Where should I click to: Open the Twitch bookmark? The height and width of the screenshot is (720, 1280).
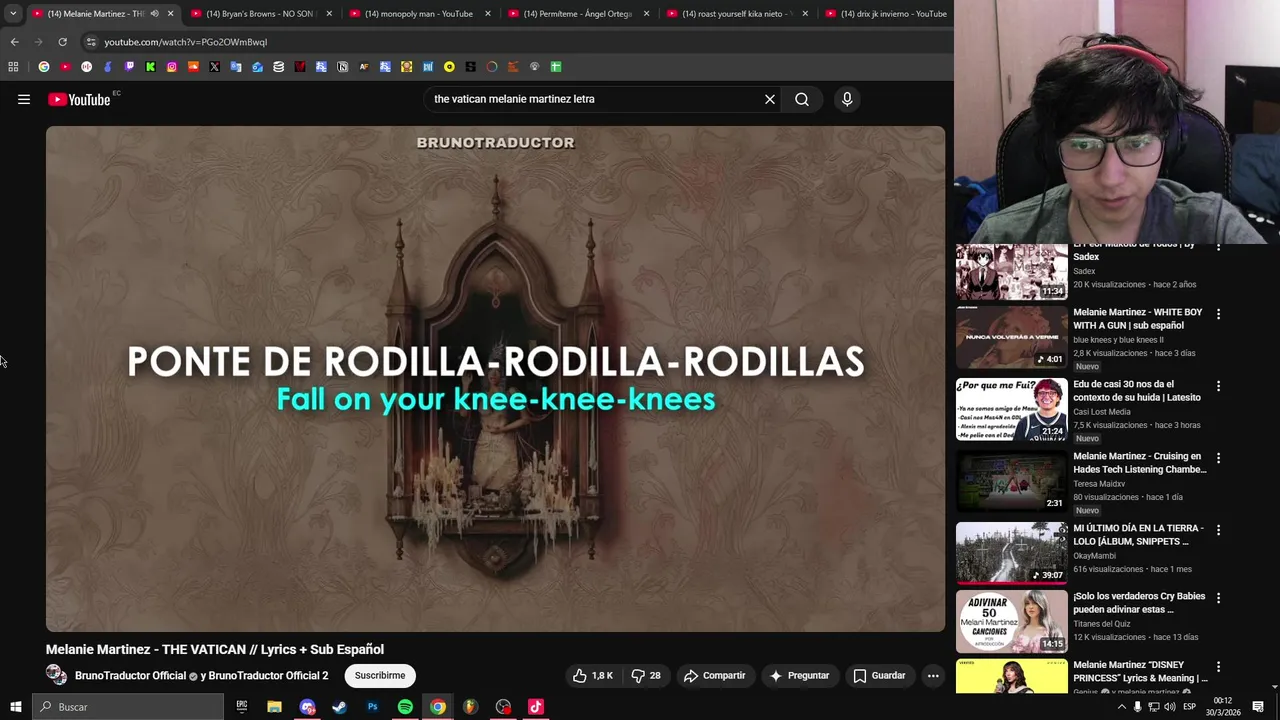(x=129, y=67)
